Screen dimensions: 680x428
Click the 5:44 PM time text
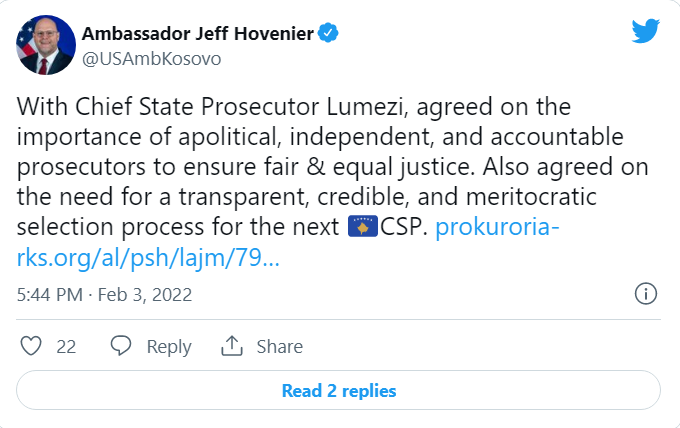(51, 295)
